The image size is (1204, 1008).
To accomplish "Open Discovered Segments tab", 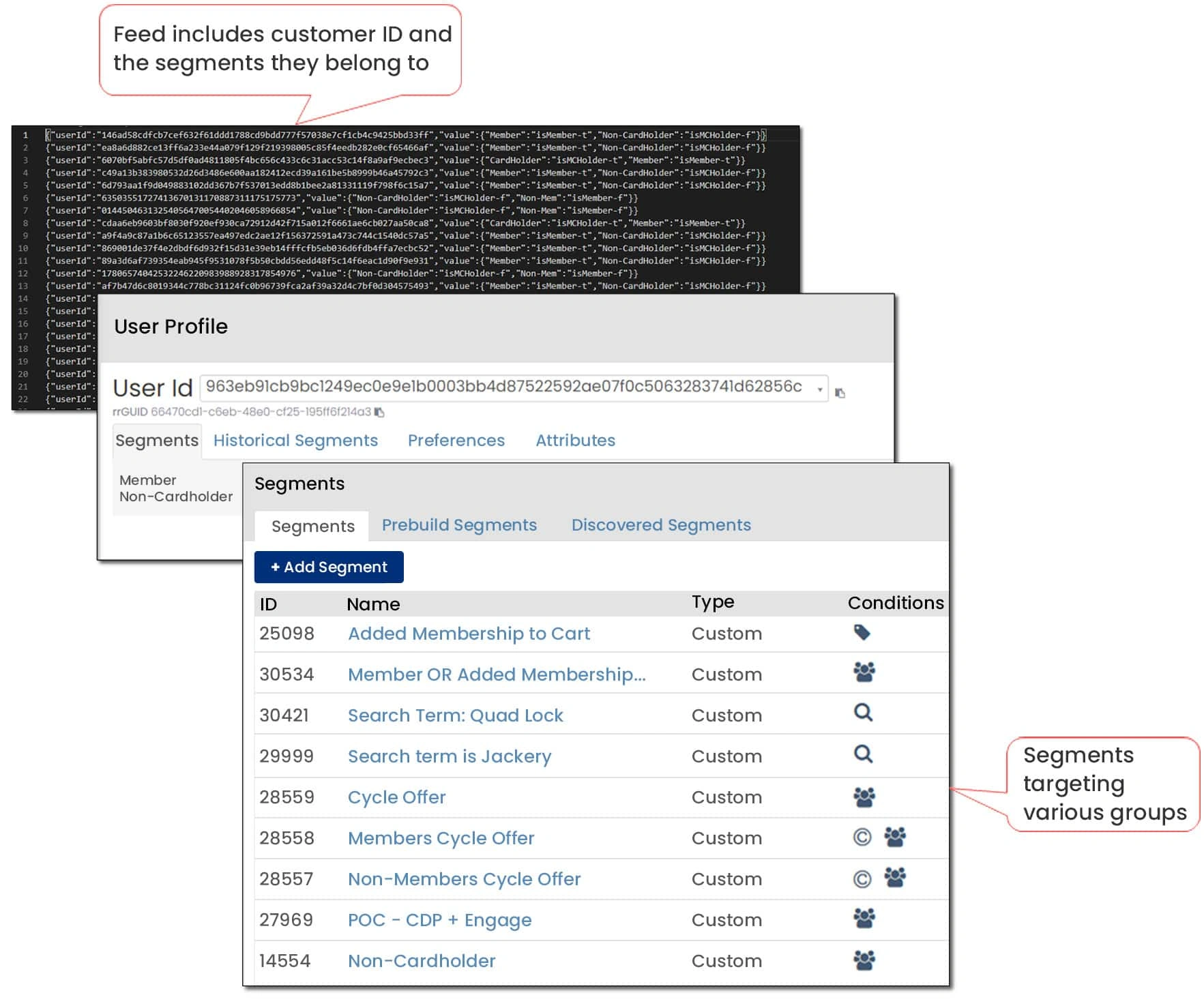I will click(661, 525).
